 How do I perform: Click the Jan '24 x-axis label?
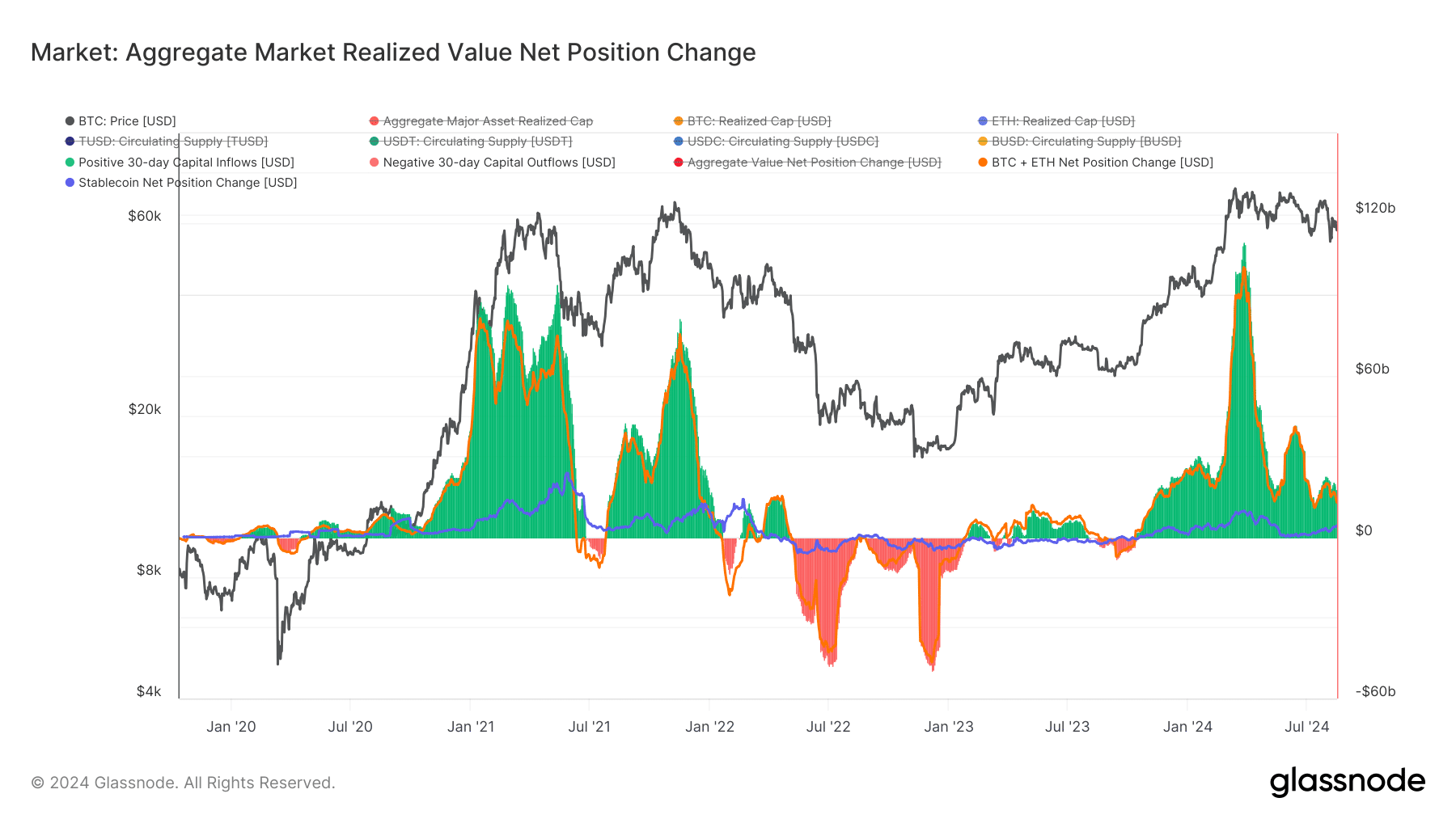pos(1187,727)
